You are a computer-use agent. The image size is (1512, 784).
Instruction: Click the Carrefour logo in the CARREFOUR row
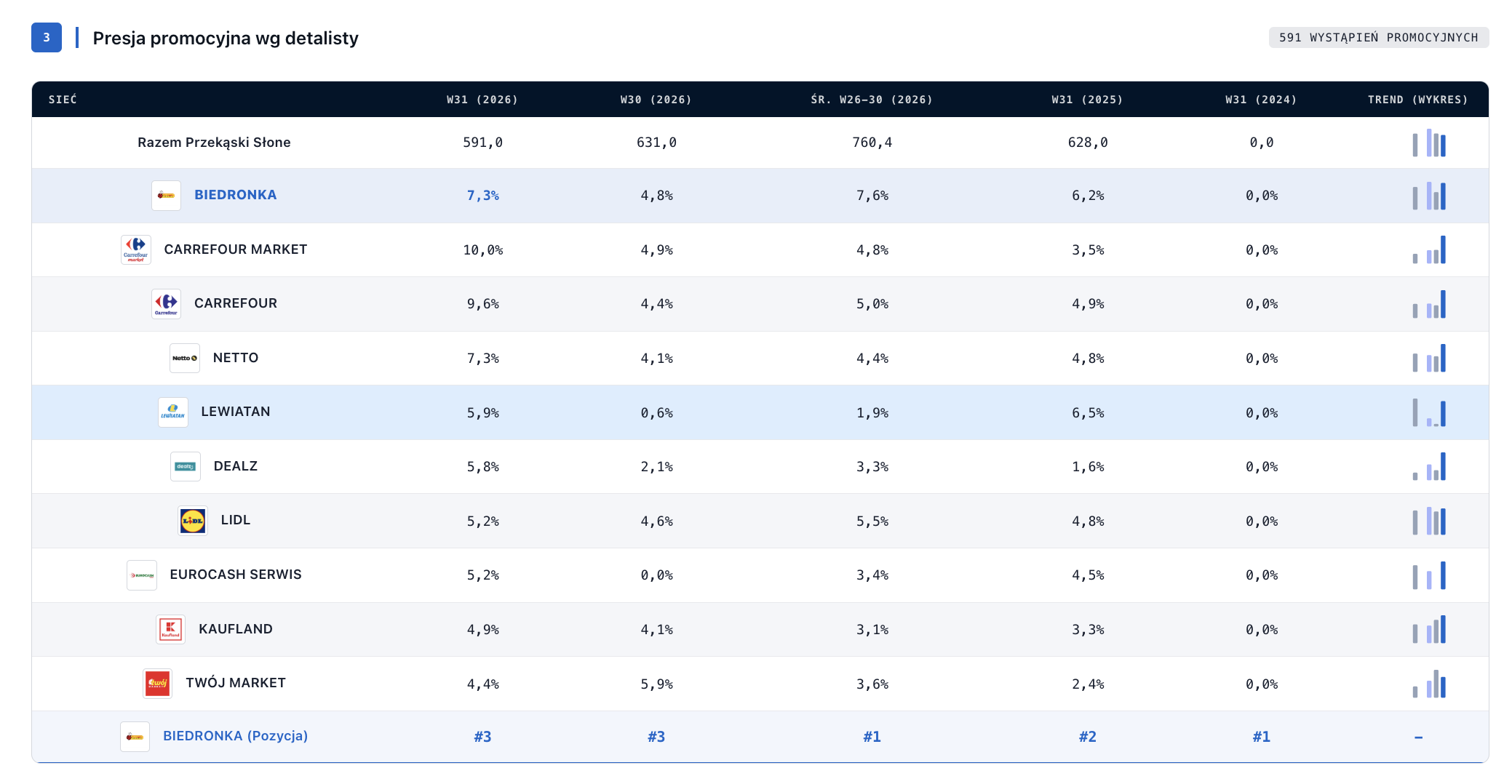[x=166, y=304]
